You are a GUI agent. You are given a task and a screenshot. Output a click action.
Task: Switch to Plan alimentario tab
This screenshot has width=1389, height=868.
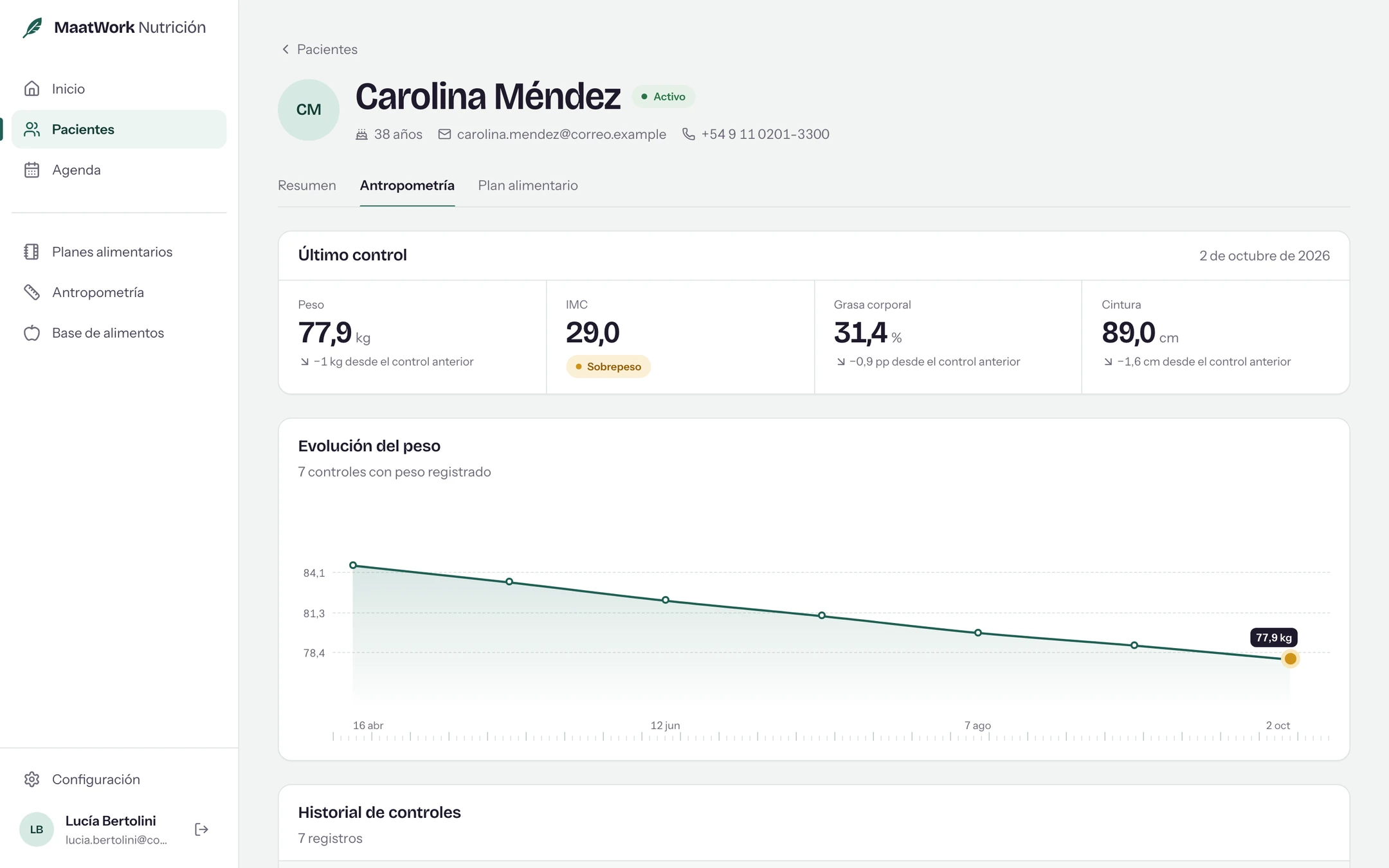pyautogui.click(x=528, y=185)
